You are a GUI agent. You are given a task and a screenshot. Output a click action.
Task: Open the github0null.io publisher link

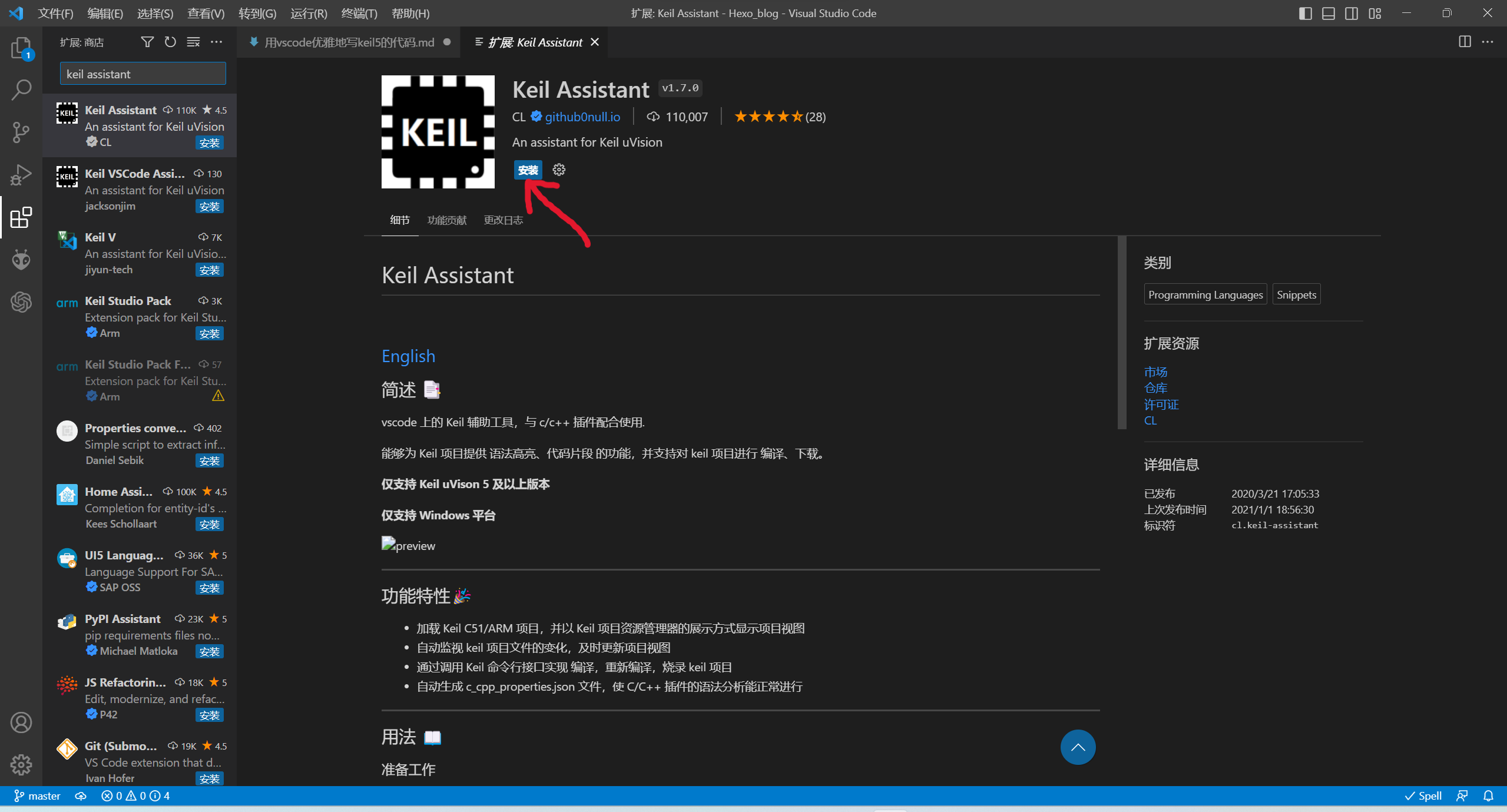582,117
